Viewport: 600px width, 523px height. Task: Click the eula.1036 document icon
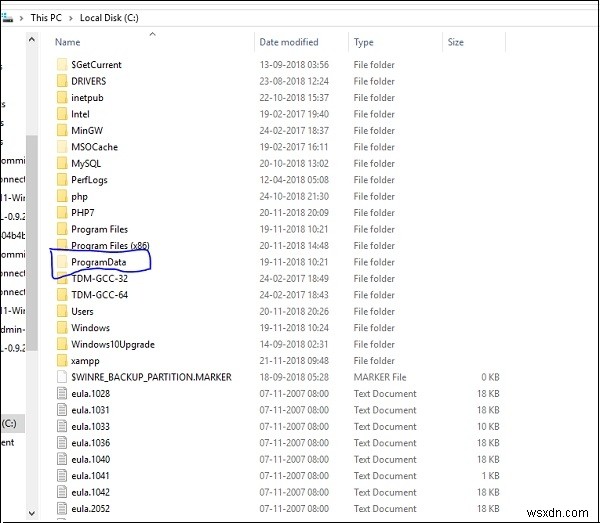[x=62, y=443]
